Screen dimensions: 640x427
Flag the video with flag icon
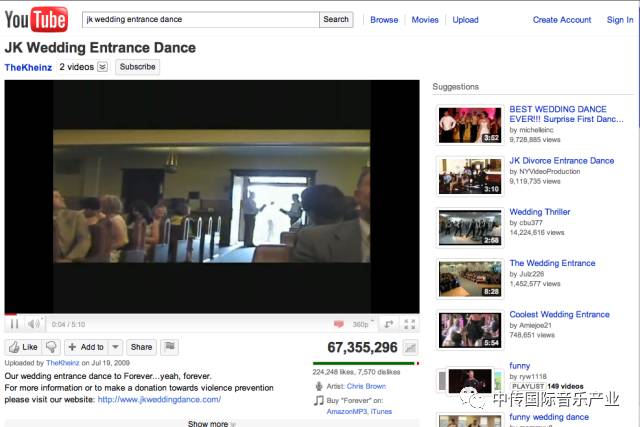coord(169,347)
